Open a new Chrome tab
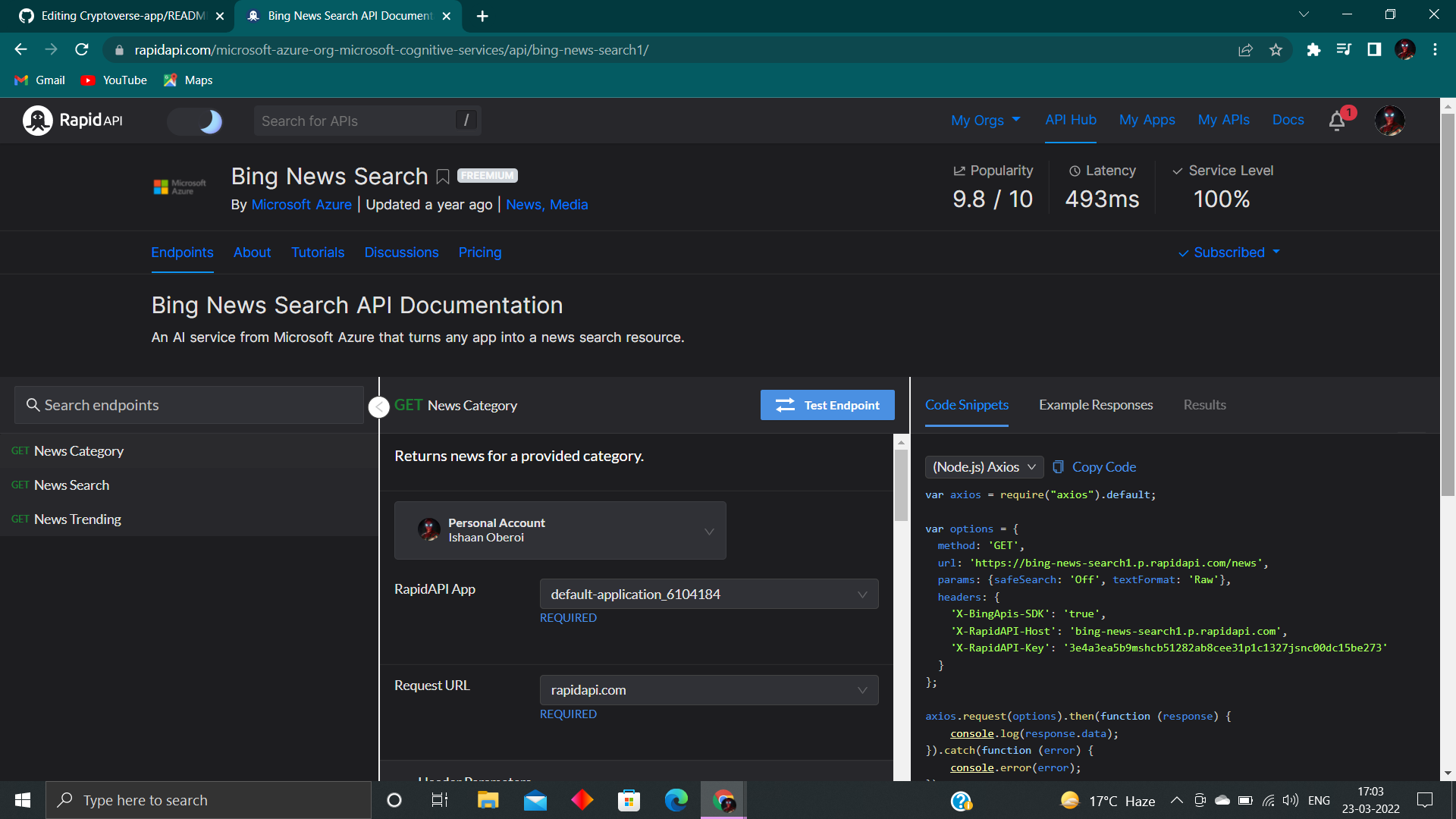The width and height of the screenshot is (1456, 819). [482, 16]
